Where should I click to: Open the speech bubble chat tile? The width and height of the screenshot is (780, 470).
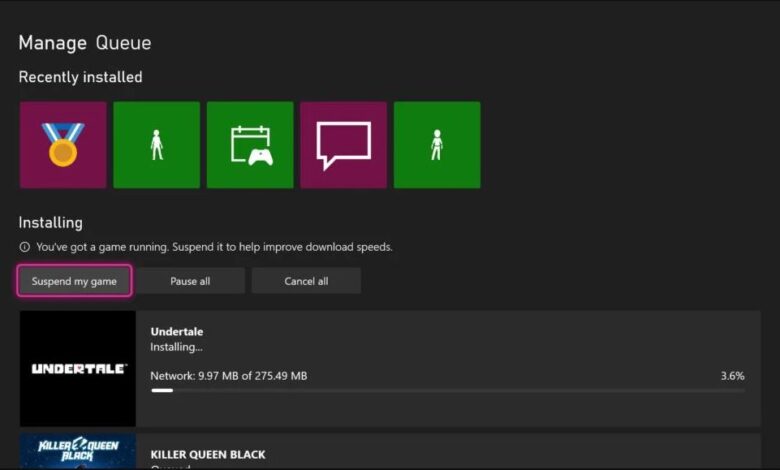pos(343,145)
